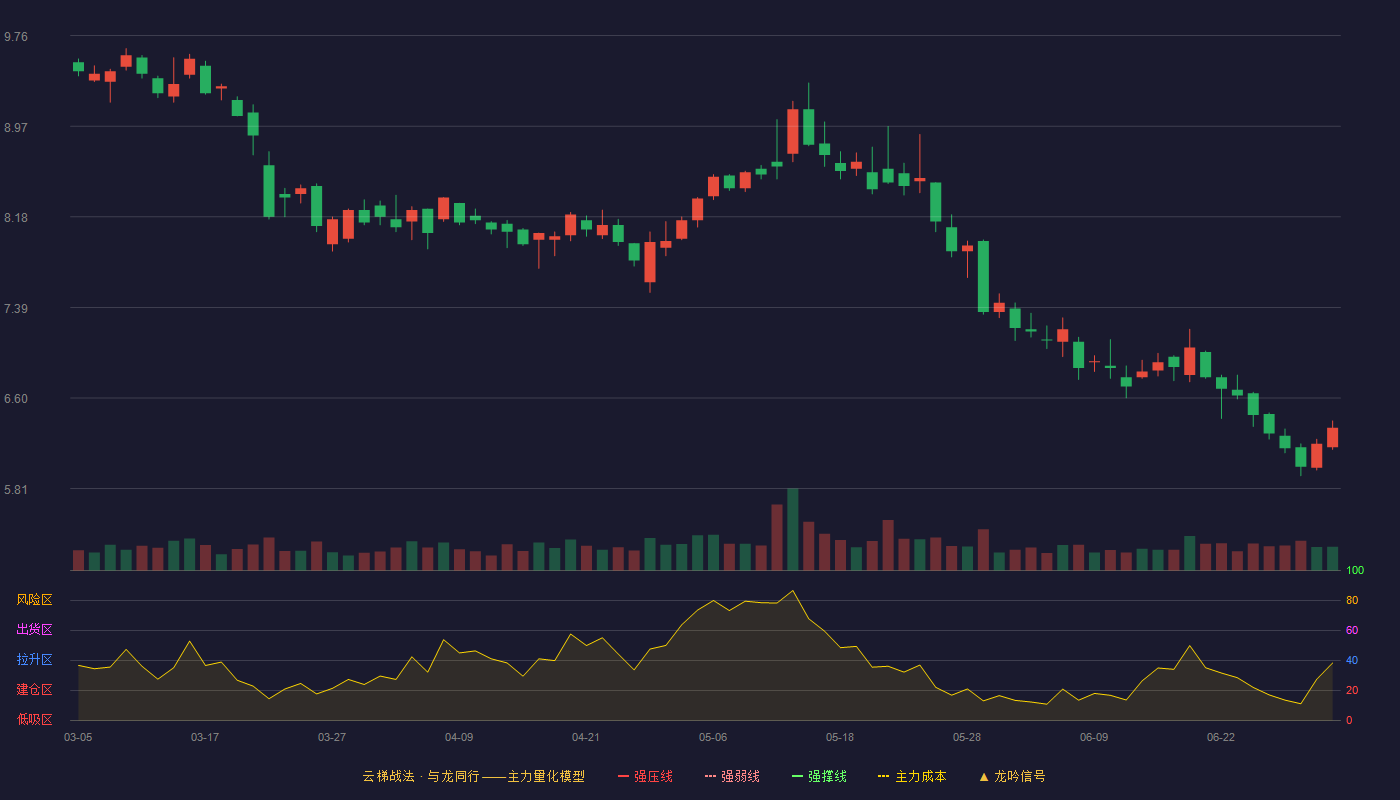Click the 8.97 price axis label
This screenshot has width=1400, height=800.
[16, 128]
